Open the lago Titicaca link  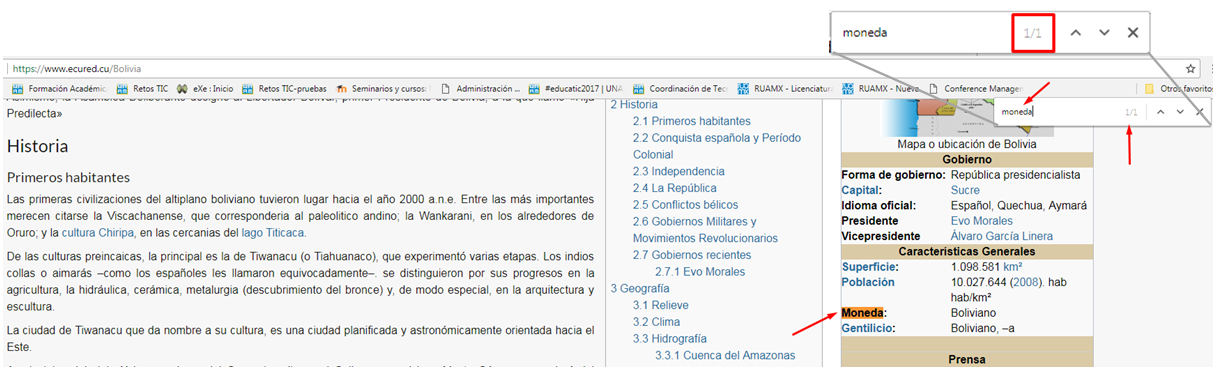[273, 233]
